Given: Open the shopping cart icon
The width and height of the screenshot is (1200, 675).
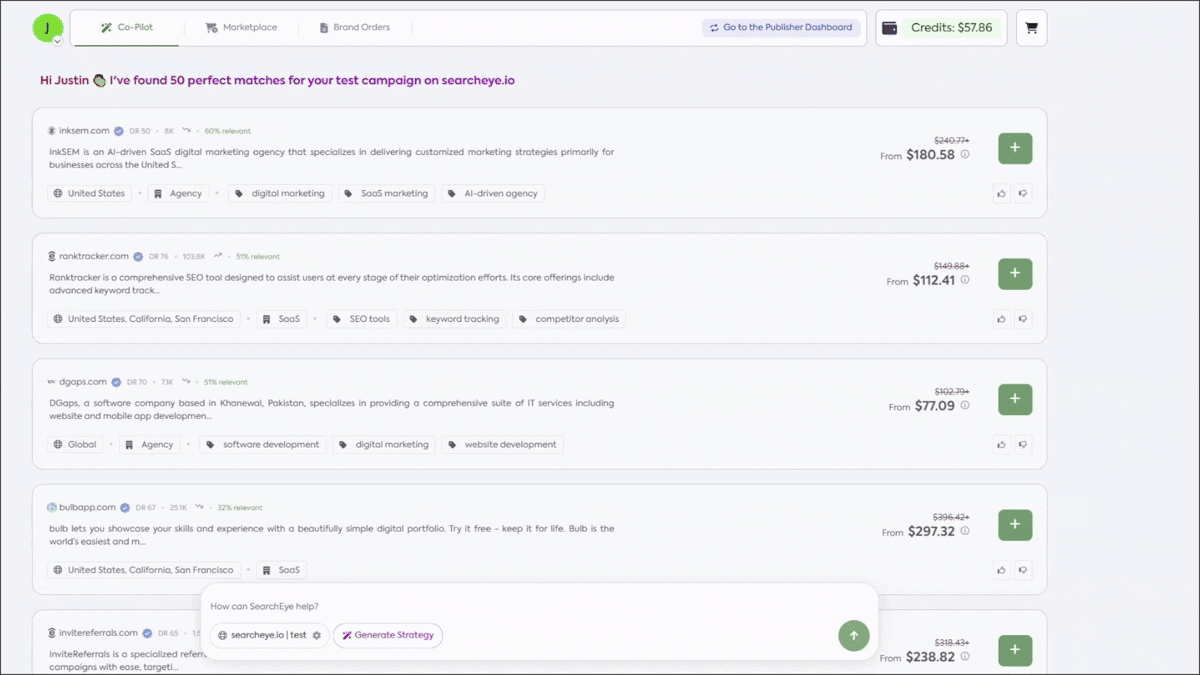Looking at the screenshot, I should 1031,28.
